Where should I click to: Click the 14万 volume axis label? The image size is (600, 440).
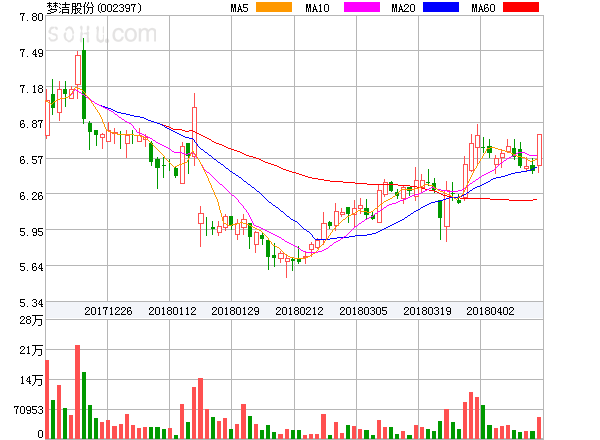click(x=31, y=380)
